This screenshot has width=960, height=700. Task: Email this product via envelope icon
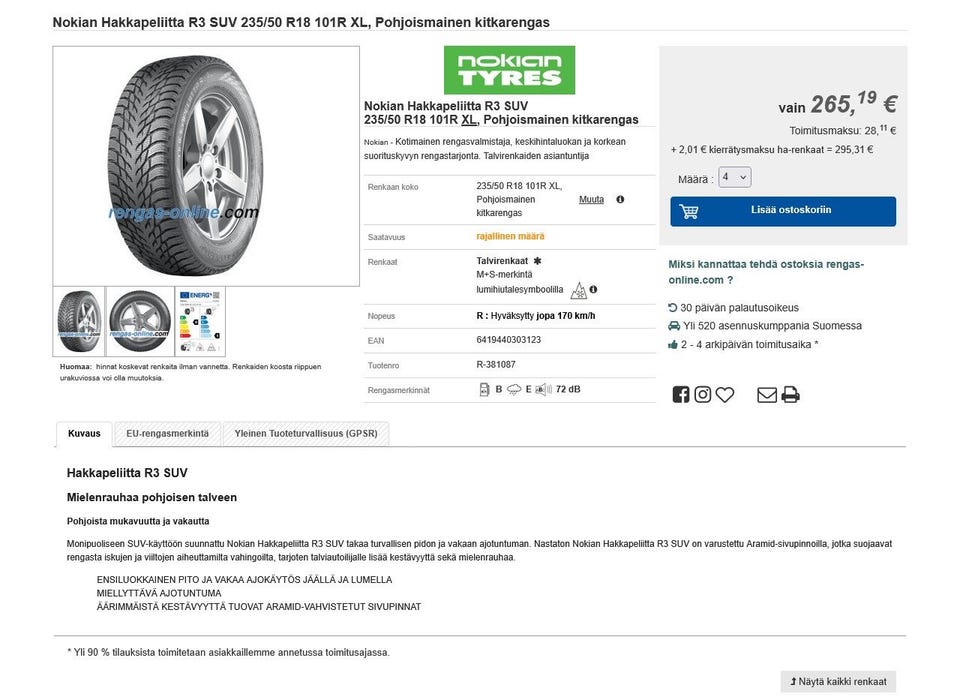(767, 395)
